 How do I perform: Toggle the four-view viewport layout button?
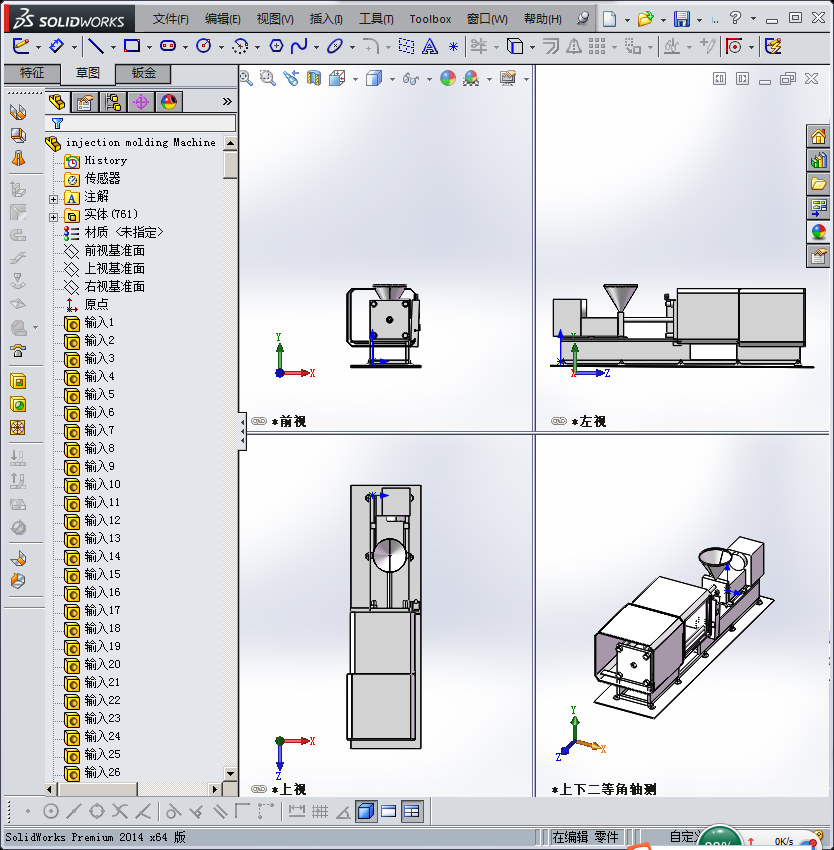(x=412, y=812)
